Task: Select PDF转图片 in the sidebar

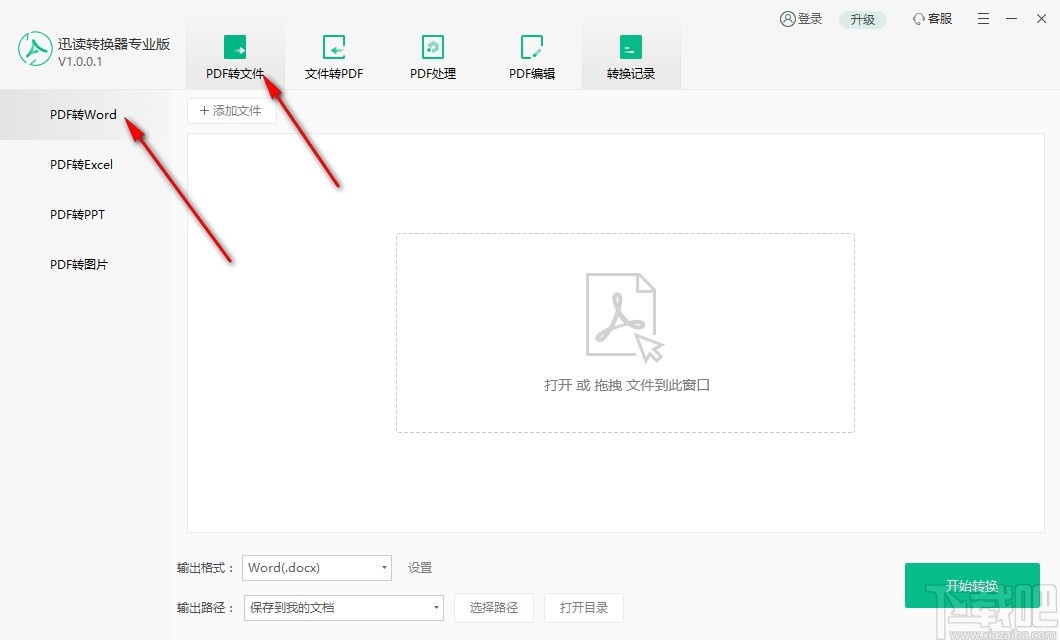Action: point(77,264)
